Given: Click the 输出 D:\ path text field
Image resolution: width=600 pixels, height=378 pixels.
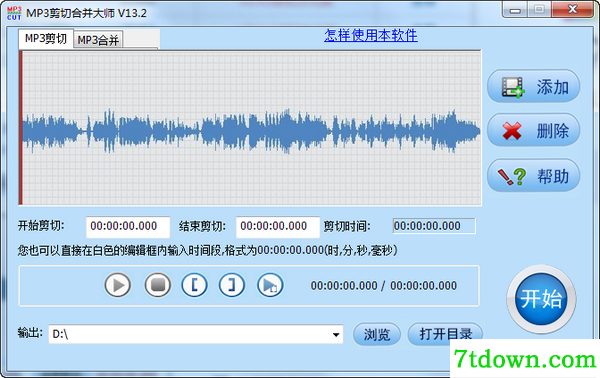Looking at the screenshot, I should (196, 335).
